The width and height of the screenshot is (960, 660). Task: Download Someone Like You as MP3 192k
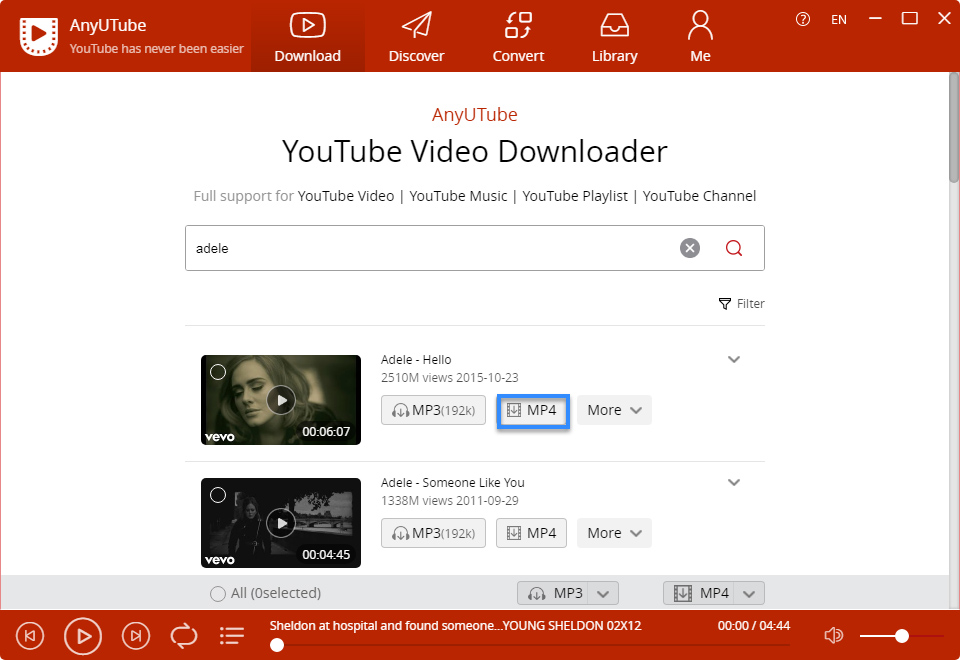coord(433,533)
